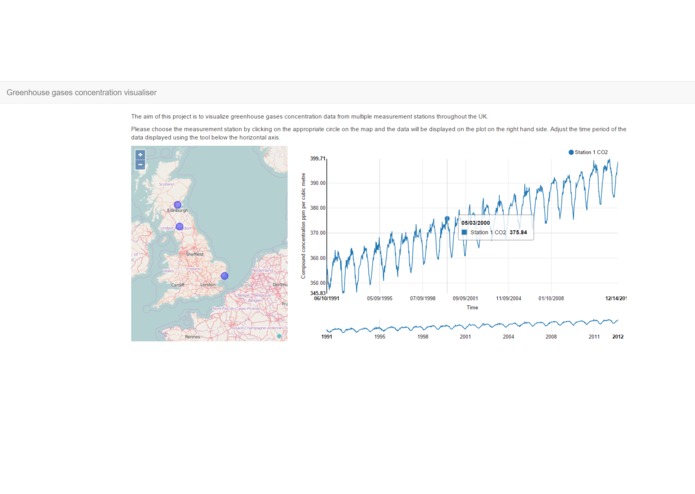Click the London label on the map
The image size is (695, 494).
[x=208, y=285]
